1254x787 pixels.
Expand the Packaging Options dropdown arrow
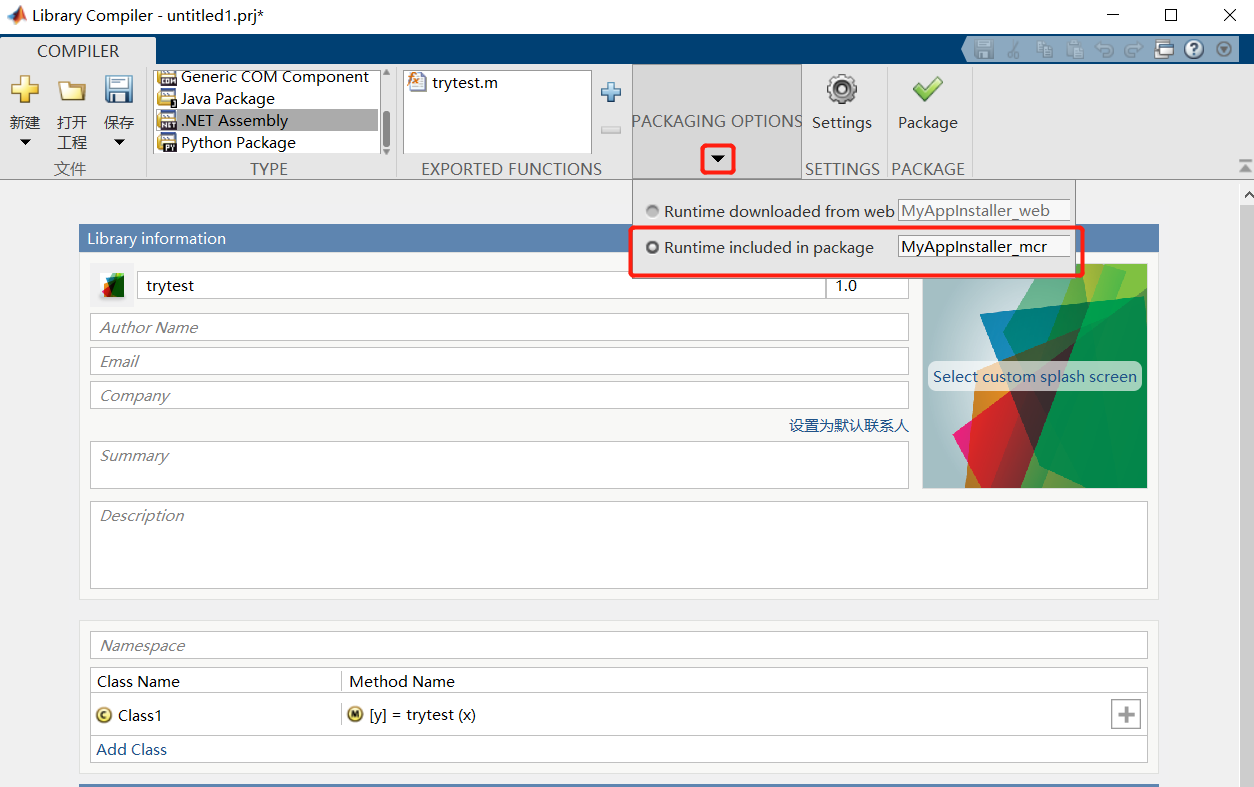pyautogui.click(x=717, y=159)
